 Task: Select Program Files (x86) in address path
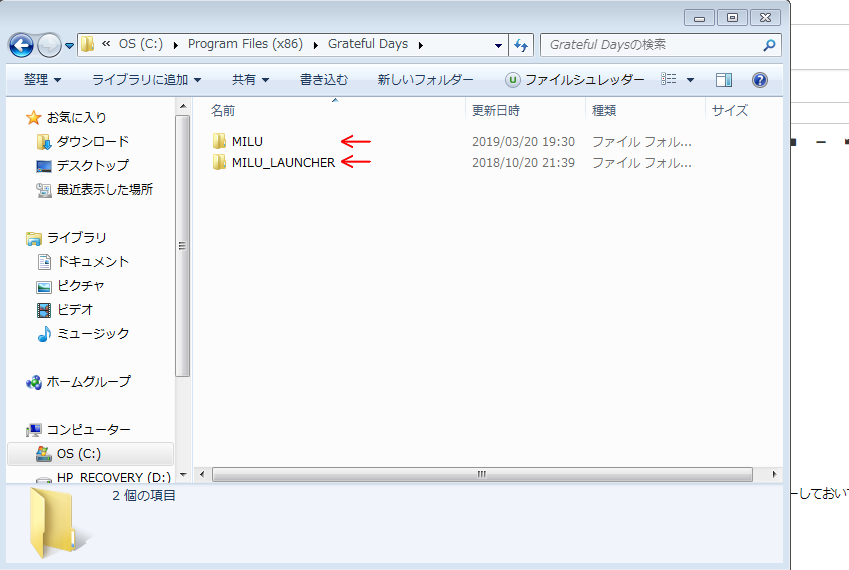pos(245,44)
